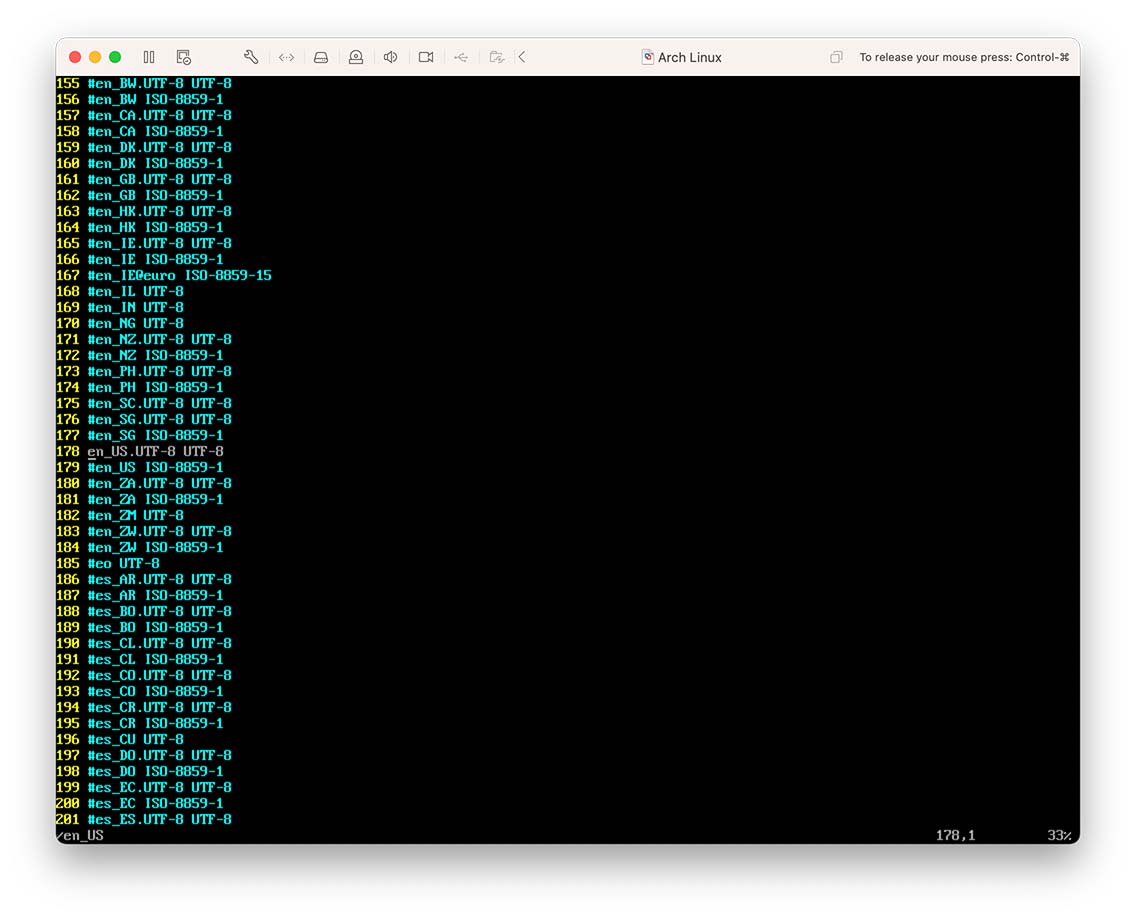Viewport: 1136px width, 918px height.
Task: Click the line #en_IE@euro ISO-8859-15
Action: [180, 275]
